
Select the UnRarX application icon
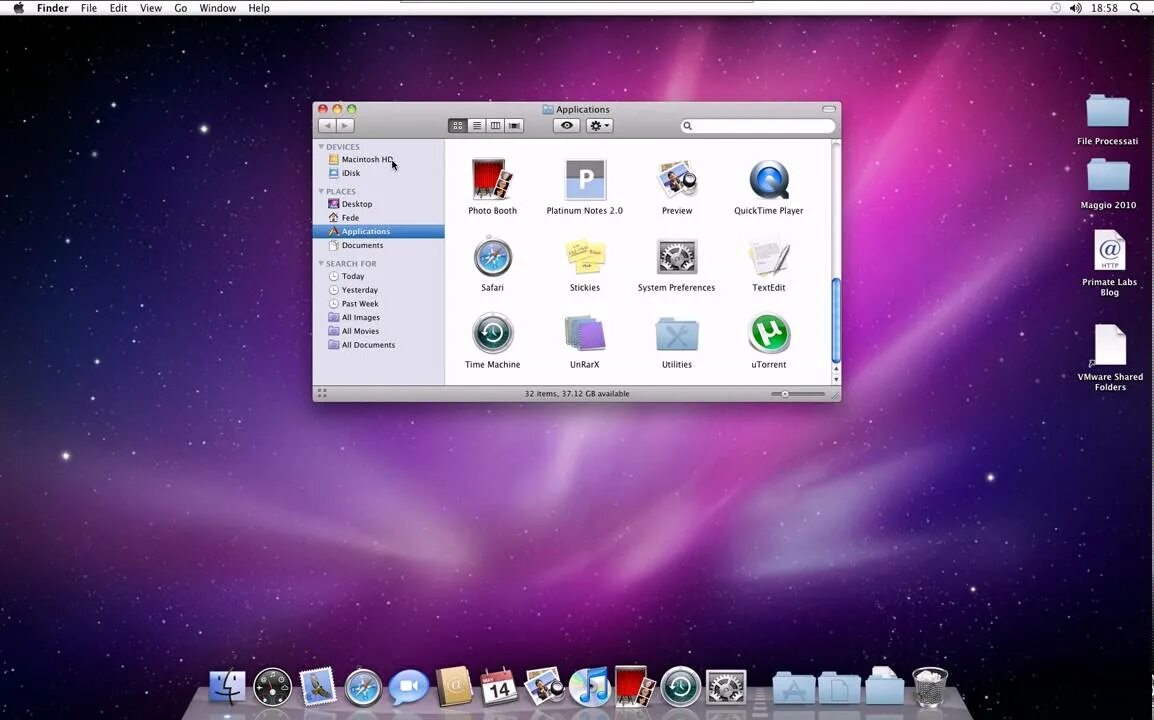coord(585,333)
